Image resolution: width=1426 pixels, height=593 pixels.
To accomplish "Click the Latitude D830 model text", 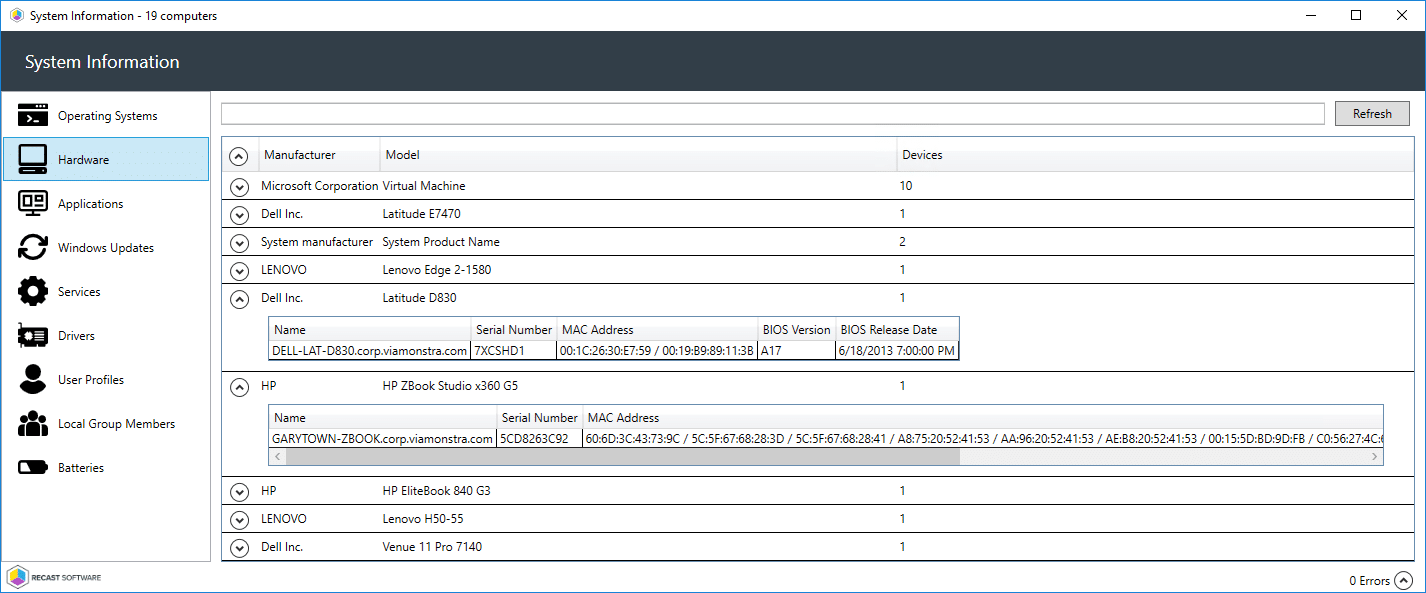I will click(419, 298).
